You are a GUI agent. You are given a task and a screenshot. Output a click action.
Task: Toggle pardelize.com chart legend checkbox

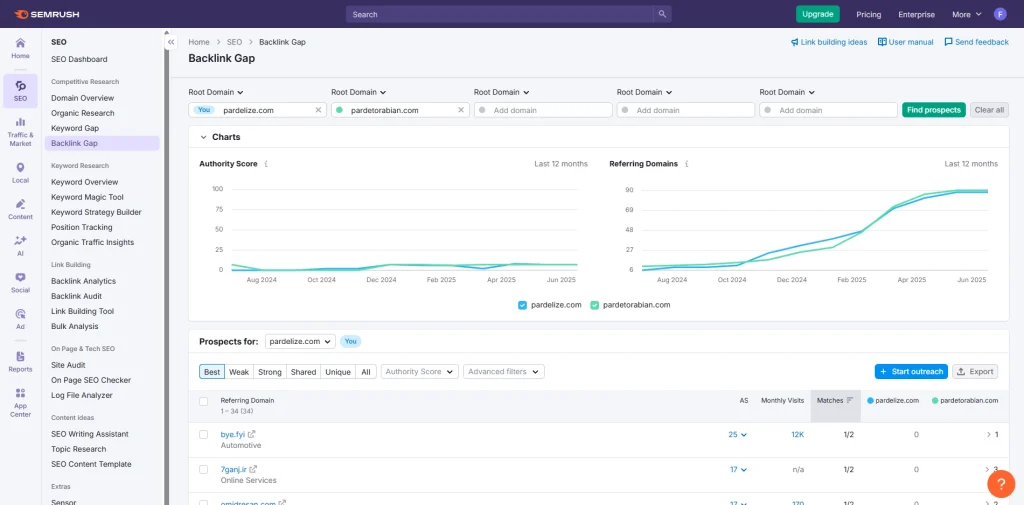coord(522,304)
